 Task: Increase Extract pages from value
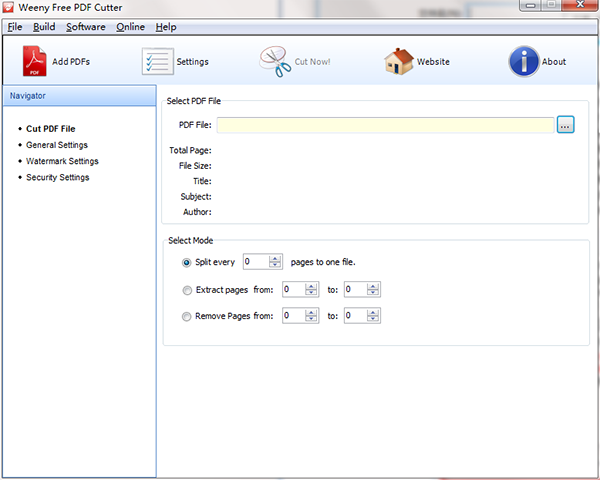(x=311, y=286)
